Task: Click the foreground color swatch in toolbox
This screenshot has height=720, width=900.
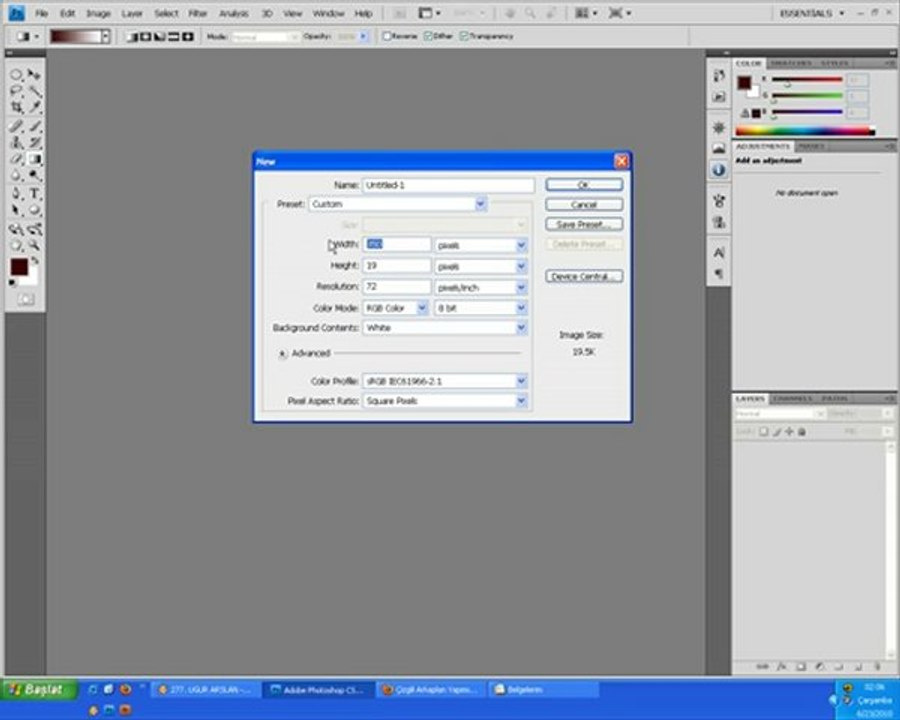Action: click(x=18, y=267)
